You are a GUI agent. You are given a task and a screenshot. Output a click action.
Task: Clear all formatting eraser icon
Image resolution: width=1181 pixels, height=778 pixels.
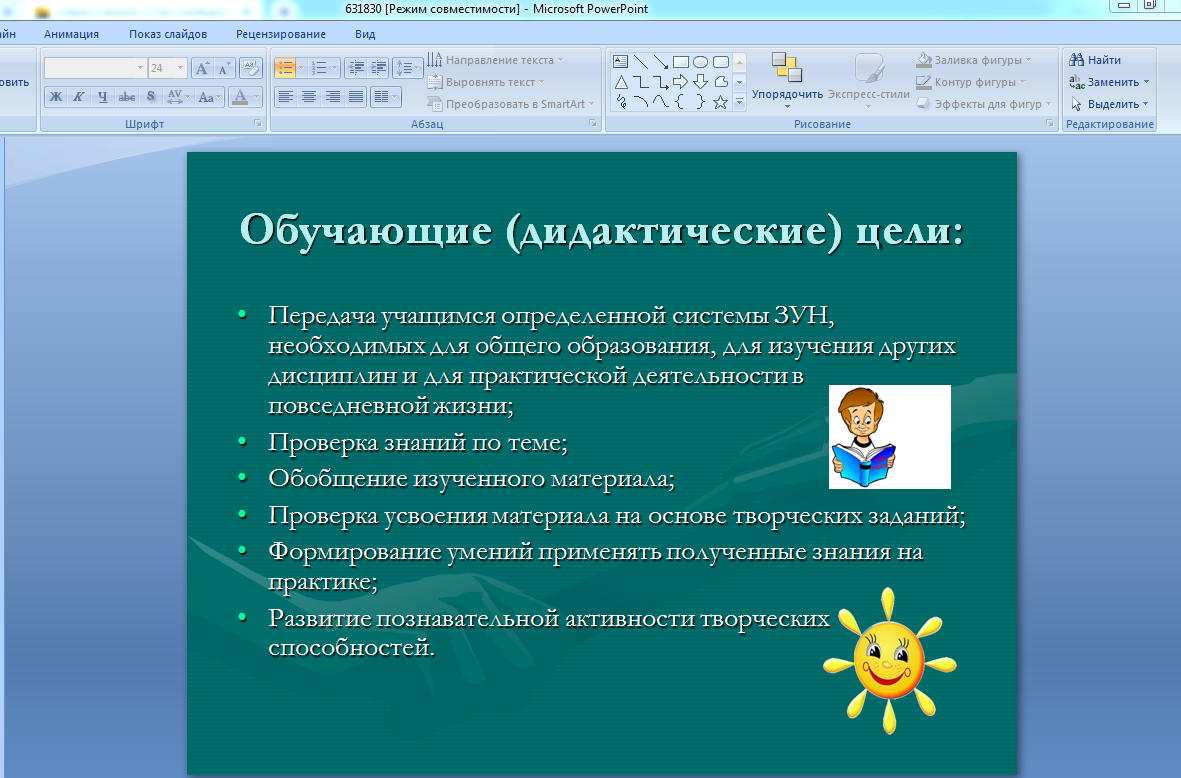pyautogui.click(x=251, y=69)
